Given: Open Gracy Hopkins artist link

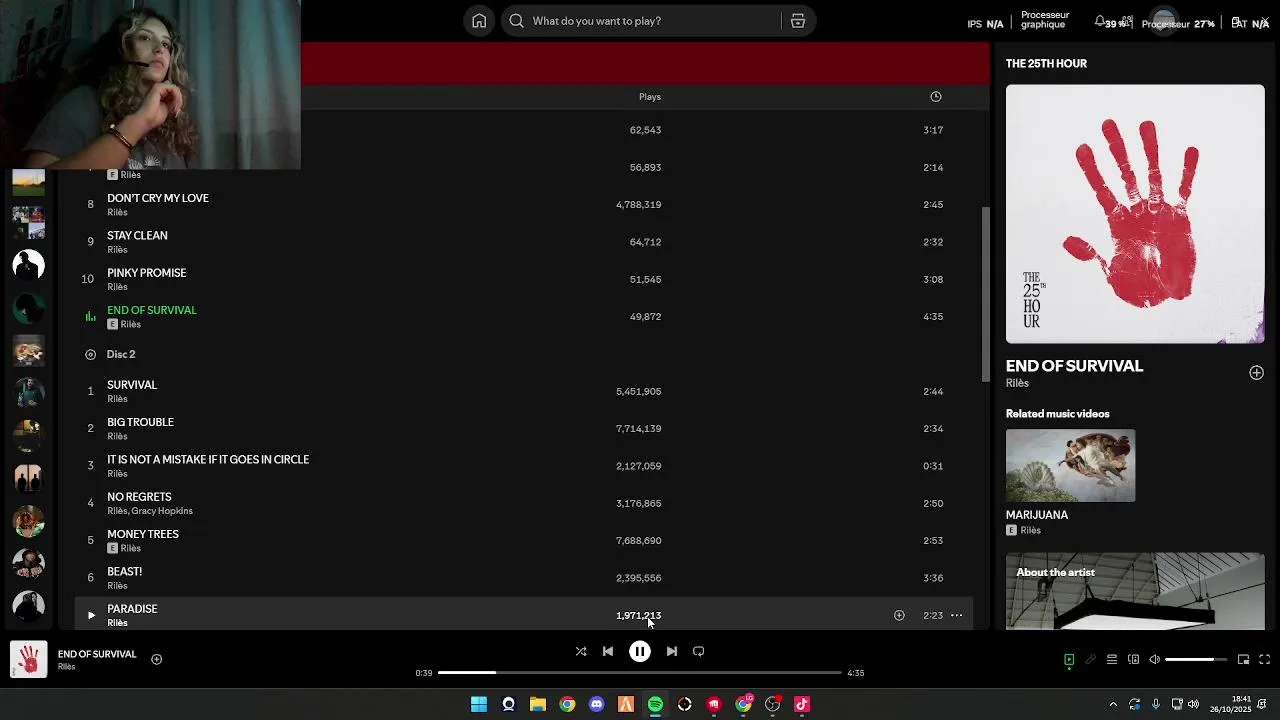Looking at the screenshot, I should pos(162,511).
